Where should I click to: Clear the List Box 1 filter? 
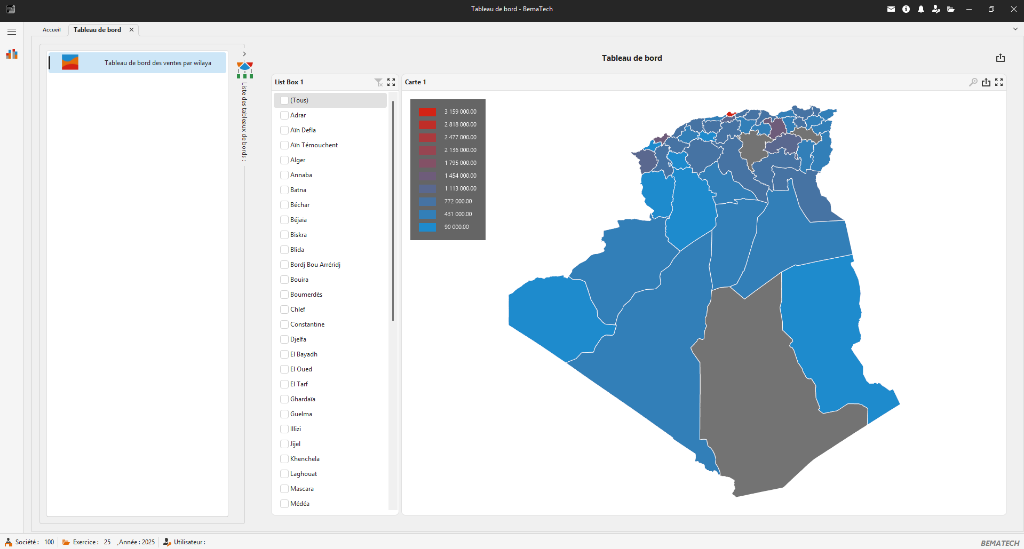[x=378, y=82]
